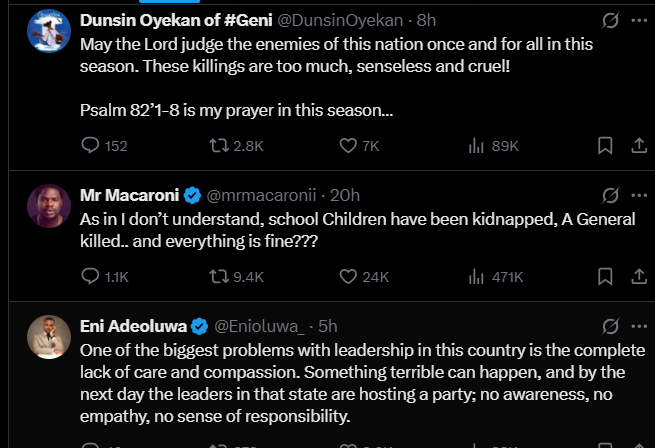655x448 pixels.
Task: Reply to Mr Macaroni's tweet
Action: (91, 276)
